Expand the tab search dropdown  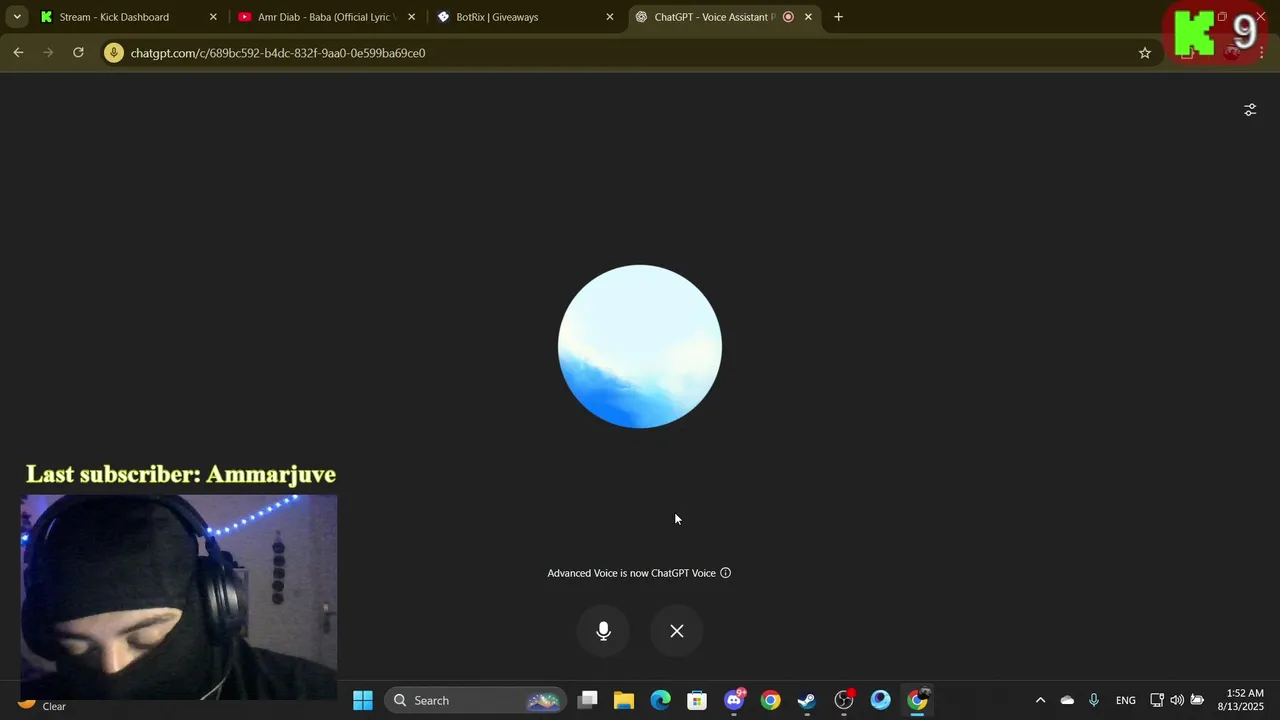point(17,17)
